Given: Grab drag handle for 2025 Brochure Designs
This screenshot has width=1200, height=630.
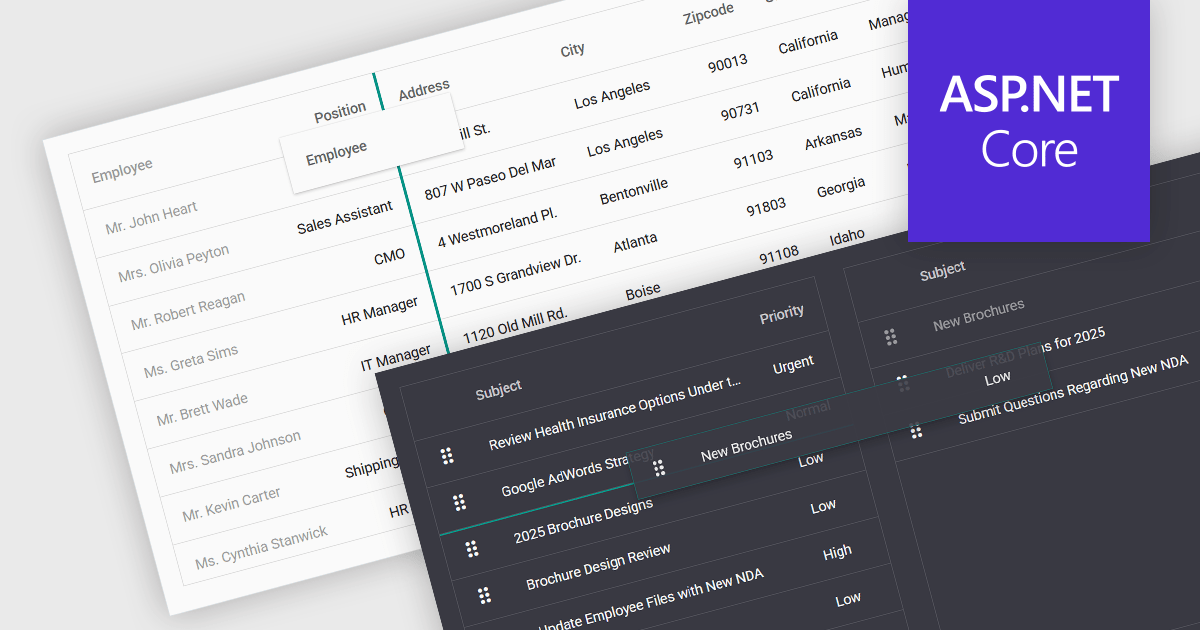Looking at the screenshot, I should tap(472, 548).
